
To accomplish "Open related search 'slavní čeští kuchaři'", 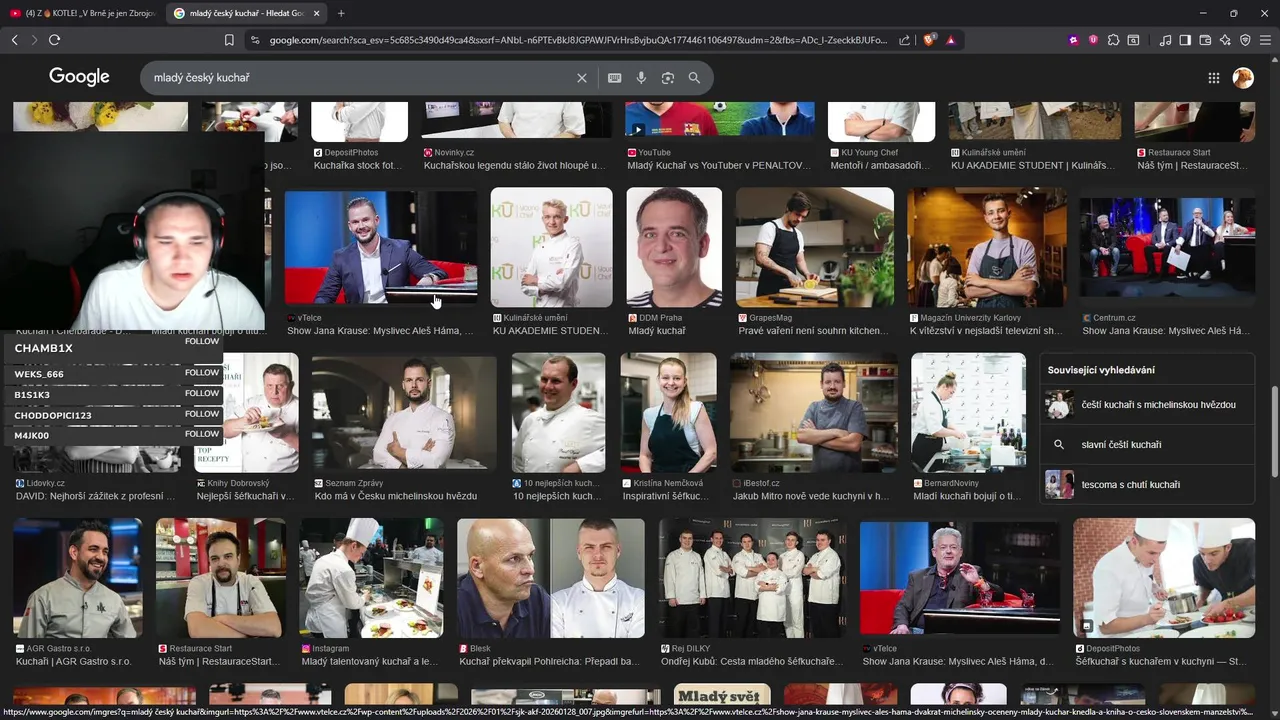I will coord(1147,445).
